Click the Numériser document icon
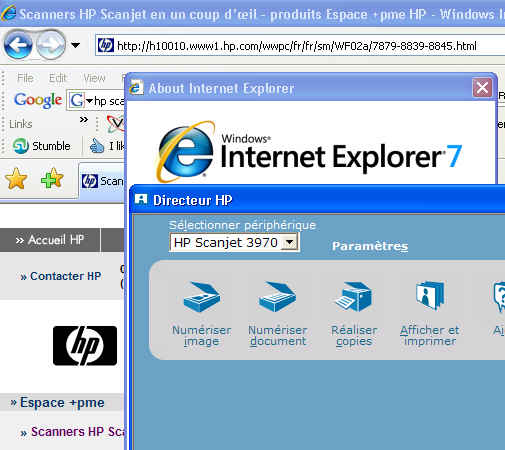The height and width of the screenshot is (450, 505). pyautogui.click(x=277, y=296)
